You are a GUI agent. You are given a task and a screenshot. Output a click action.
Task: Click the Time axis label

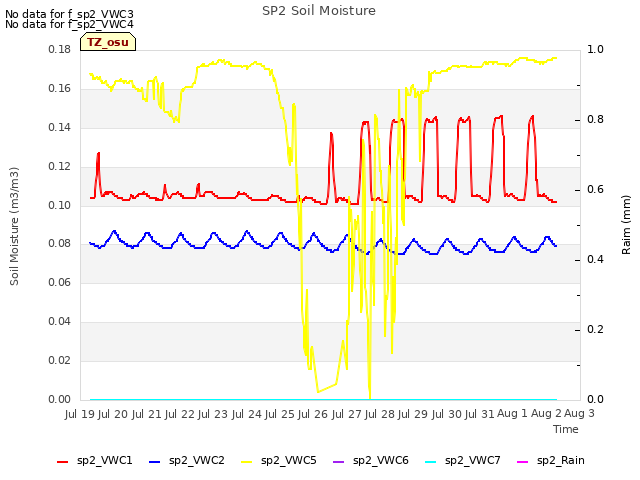566,429
